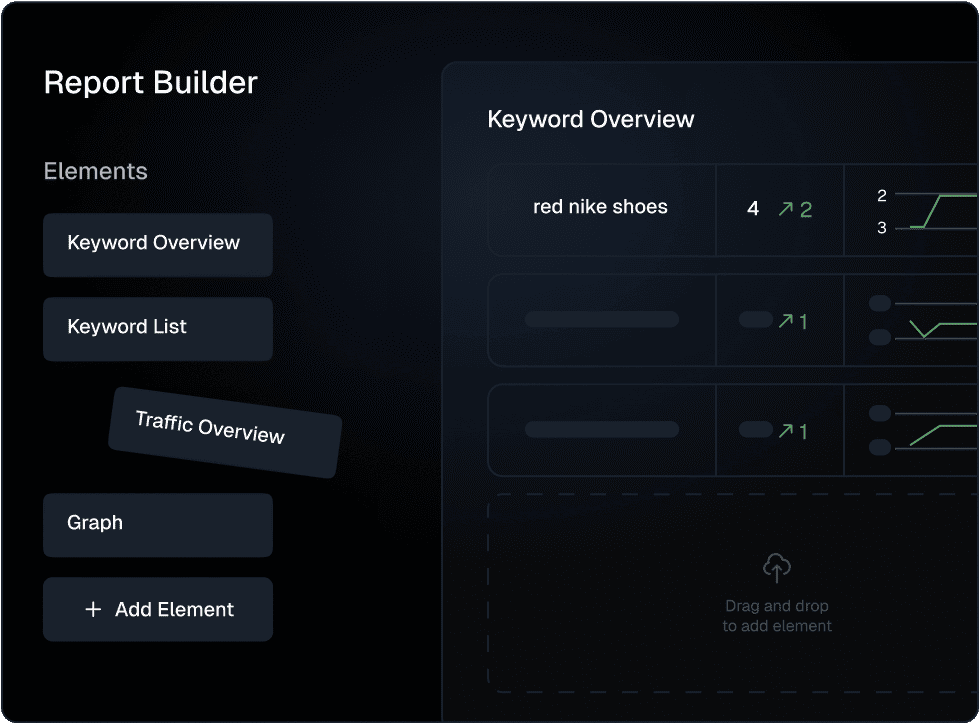Click the rank value 4 in first row

(753, 209)
